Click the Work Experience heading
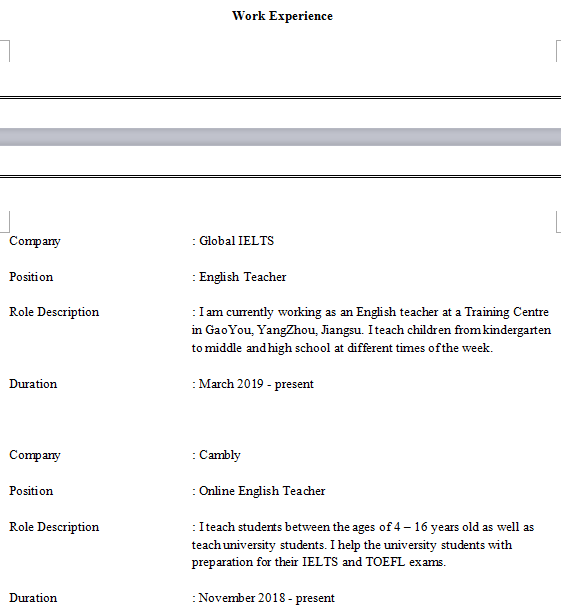Image resolution: width=561 pixels, height=610 pixels. coord(282,16)
